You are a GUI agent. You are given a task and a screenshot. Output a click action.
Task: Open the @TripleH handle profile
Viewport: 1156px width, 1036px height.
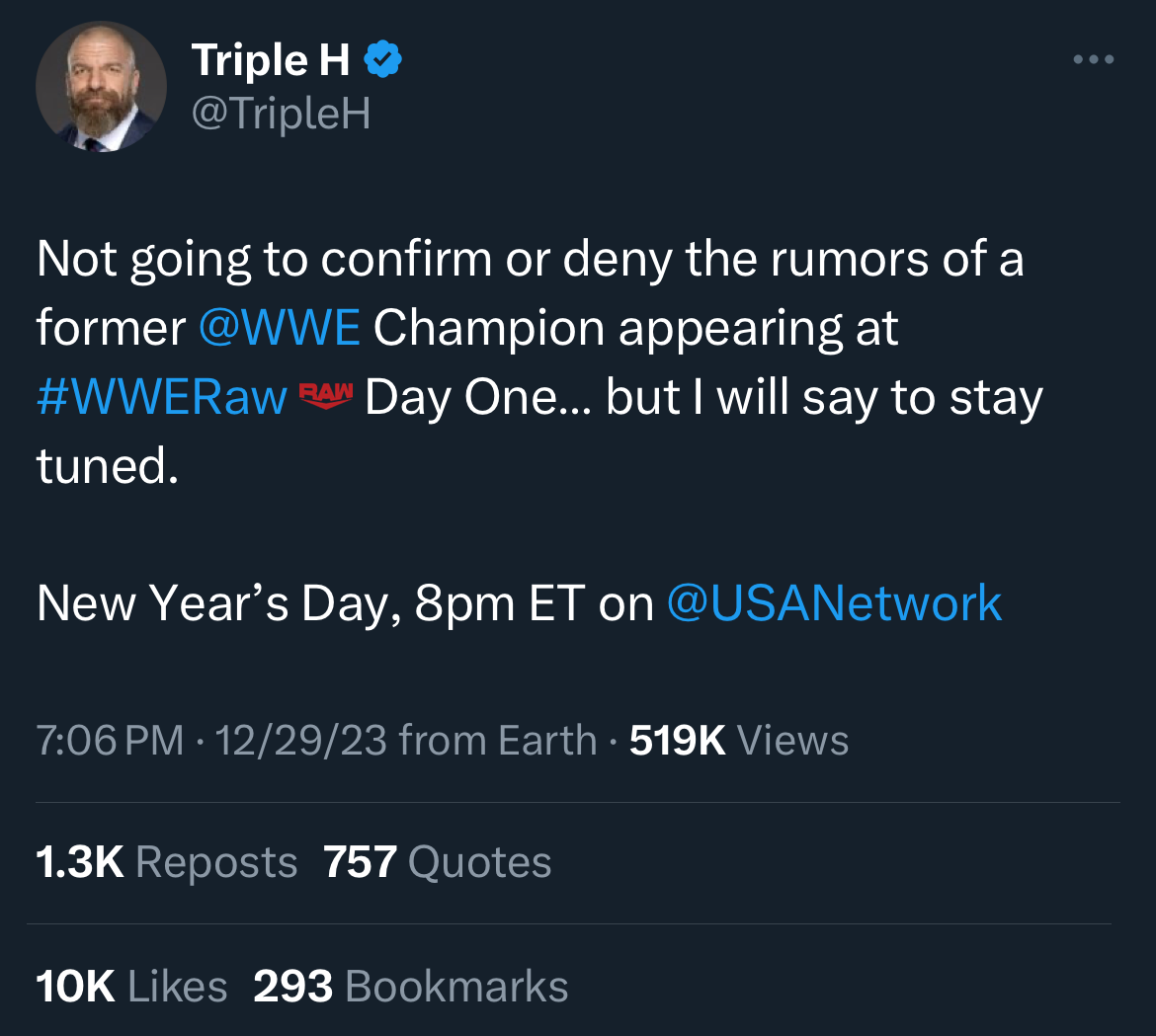(x=281, y=114)
